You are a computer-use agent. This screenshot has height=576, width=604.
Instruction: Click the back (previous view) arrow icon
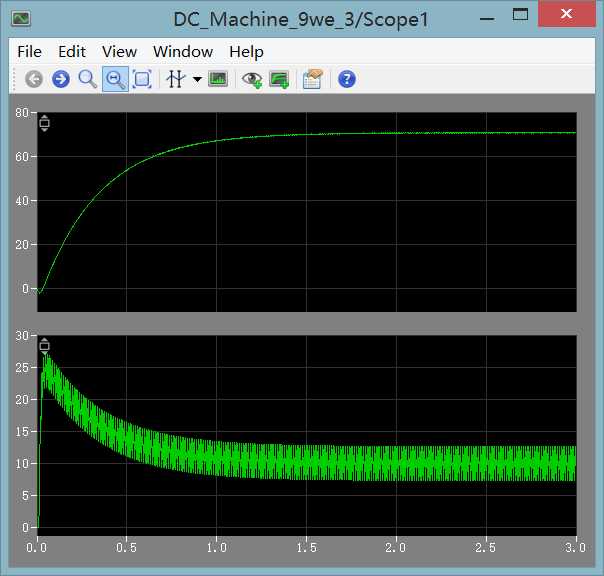pyautogui.click(x=34, y=79)
